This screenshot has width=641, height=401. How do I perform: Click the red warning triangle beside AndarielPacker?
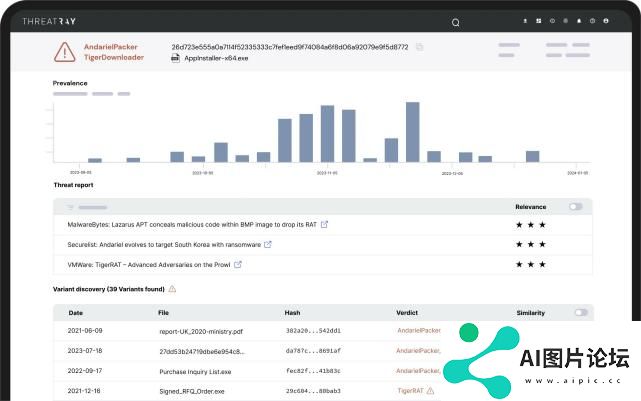click(65, 52)
